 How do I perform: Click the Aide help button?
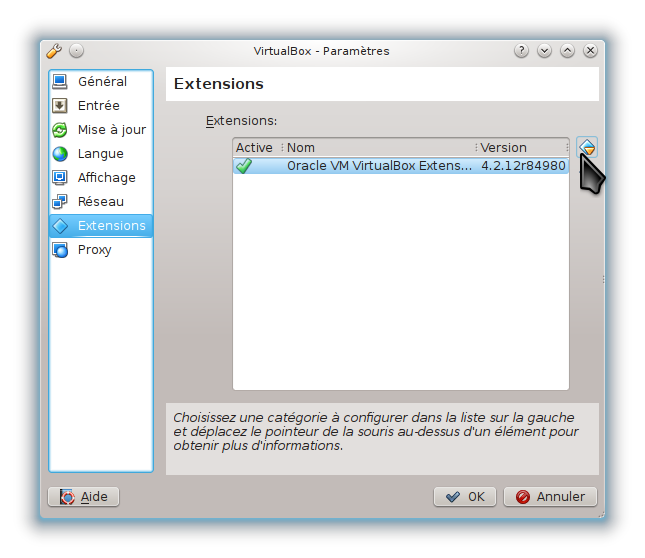[84, 497]
